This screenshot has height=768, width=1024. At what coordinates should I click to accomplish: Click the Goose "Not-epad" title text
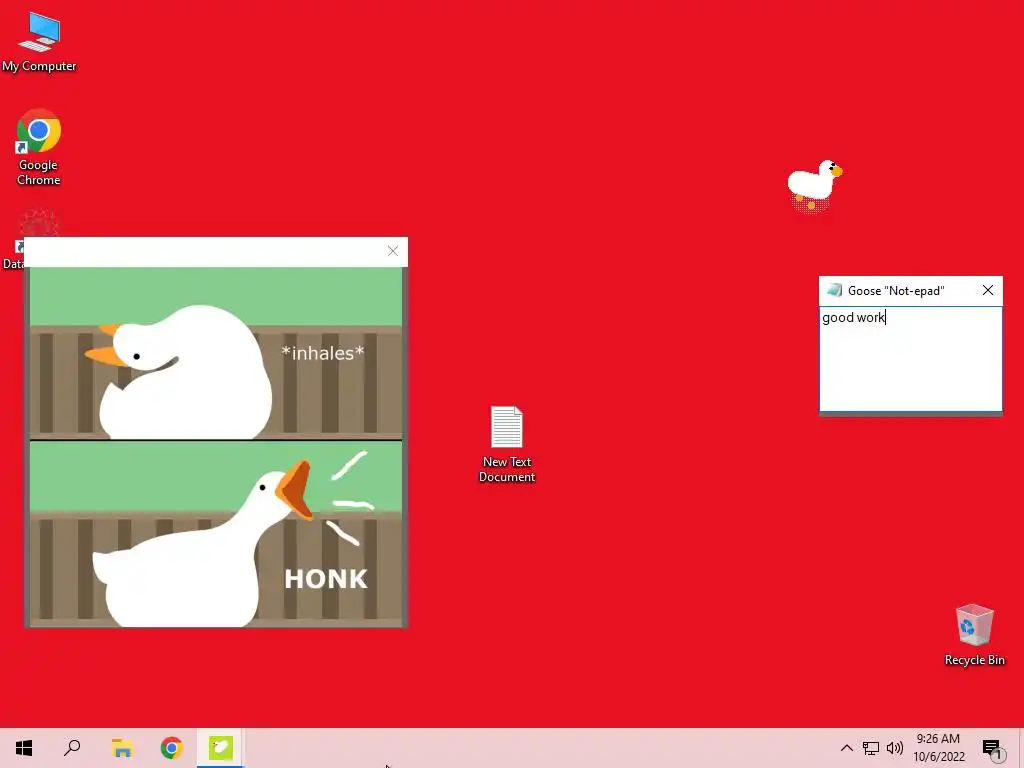tap(896, 291)
